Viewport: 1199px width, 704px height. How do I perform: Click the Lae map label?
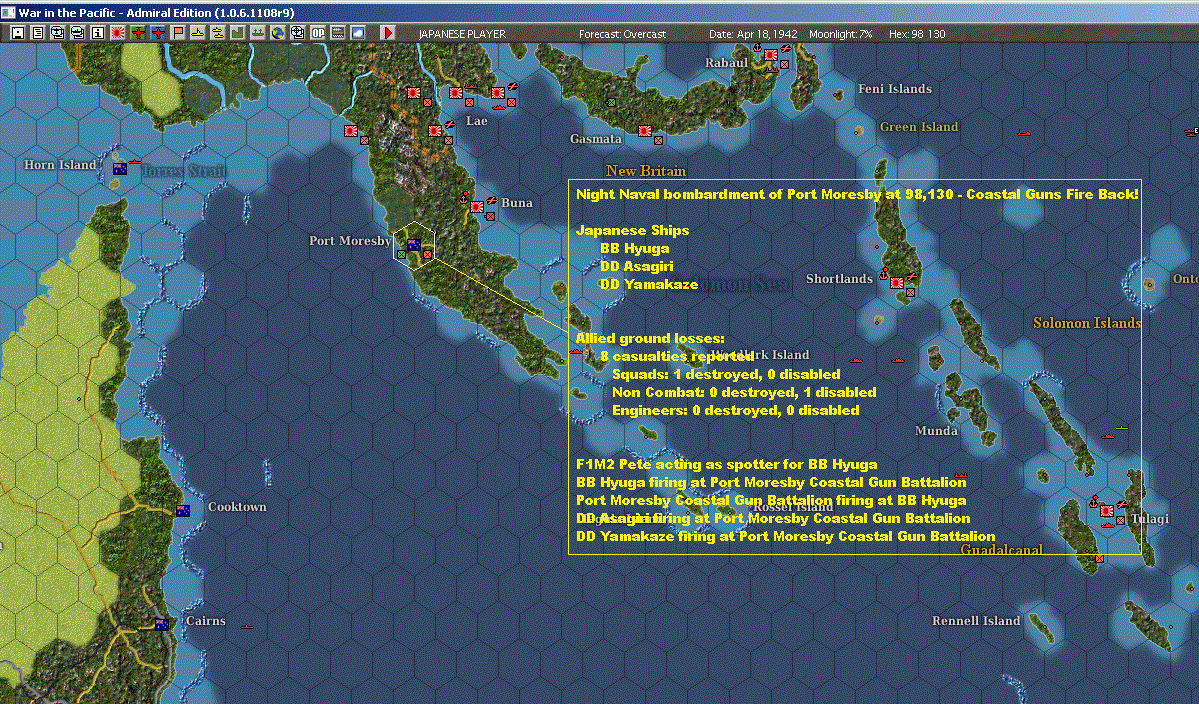(x=476, y=121)
